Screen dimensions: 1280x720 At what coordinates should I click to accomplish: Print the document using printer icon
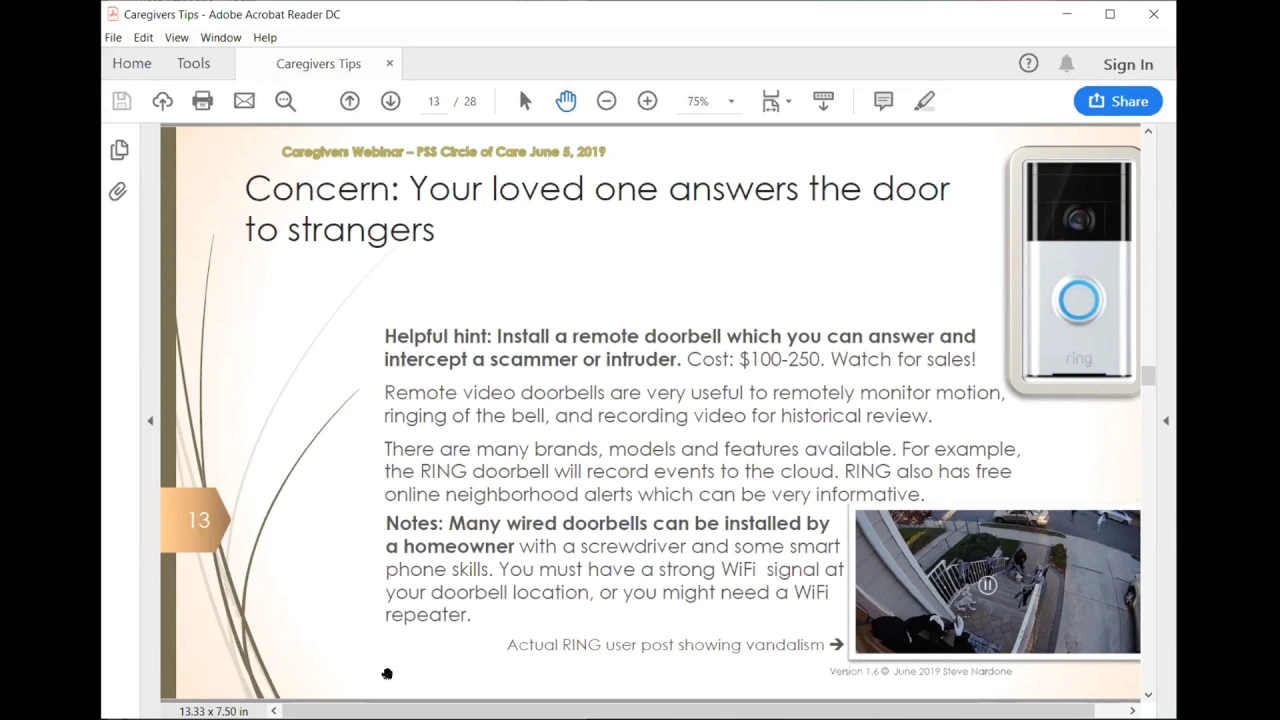(x=203, y=101)
